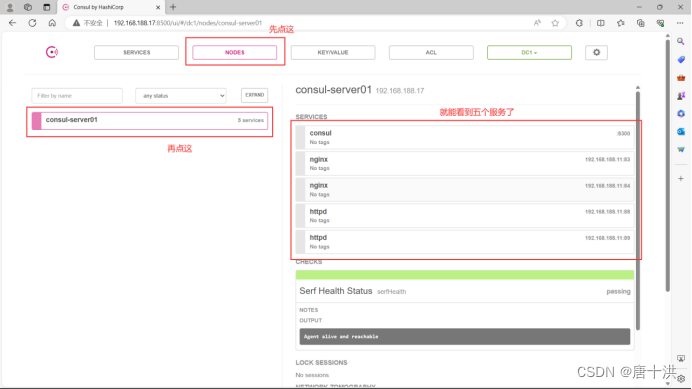Click the LOCK SESSIONS heading
Viewport: 692px width, 389px height.
pos(321,363)
